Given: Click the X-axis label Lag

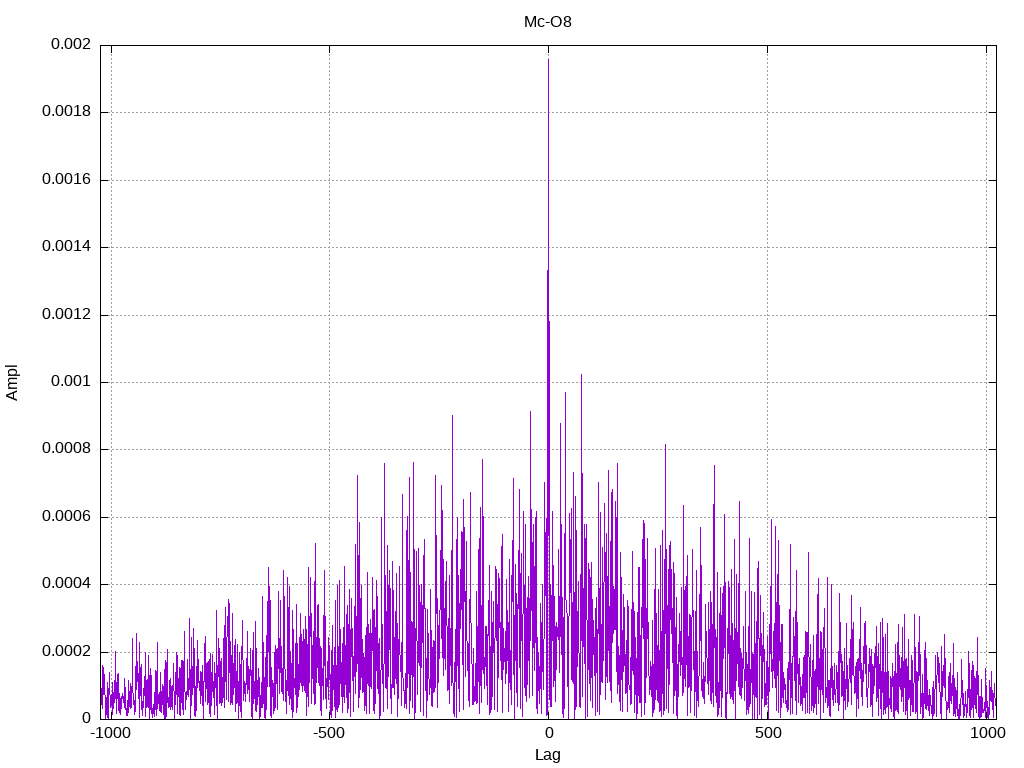Looking at the screenshot, I should coord(547,755).
